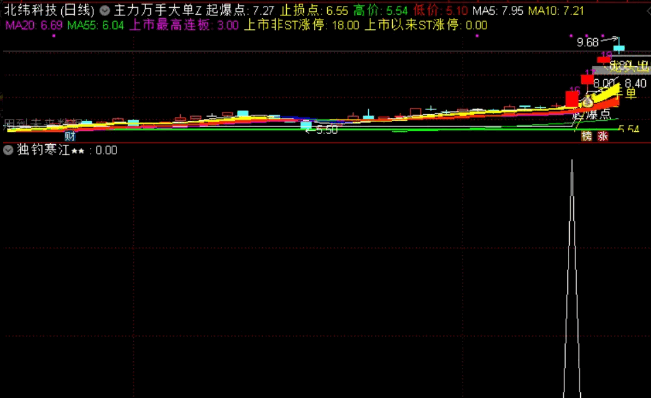Click the white spike in the 独钓寒江 panel
651x398 pixels.
(572, 278)
